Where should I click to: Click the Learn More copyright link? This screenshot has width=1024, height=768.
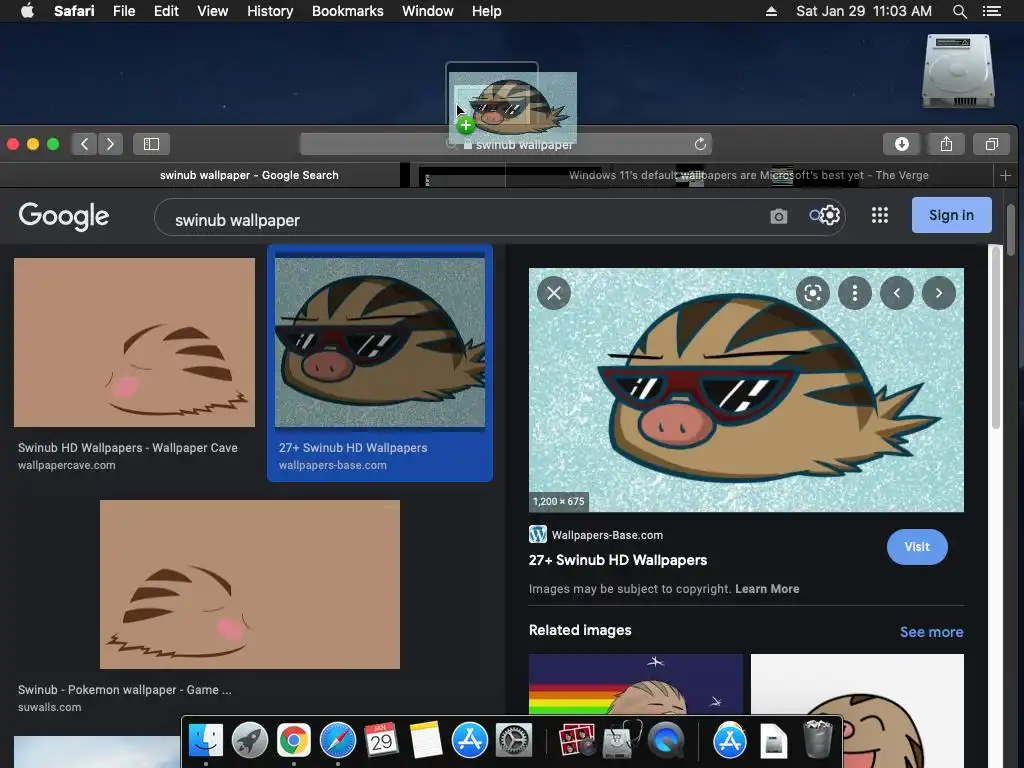(x=767, y=588)
